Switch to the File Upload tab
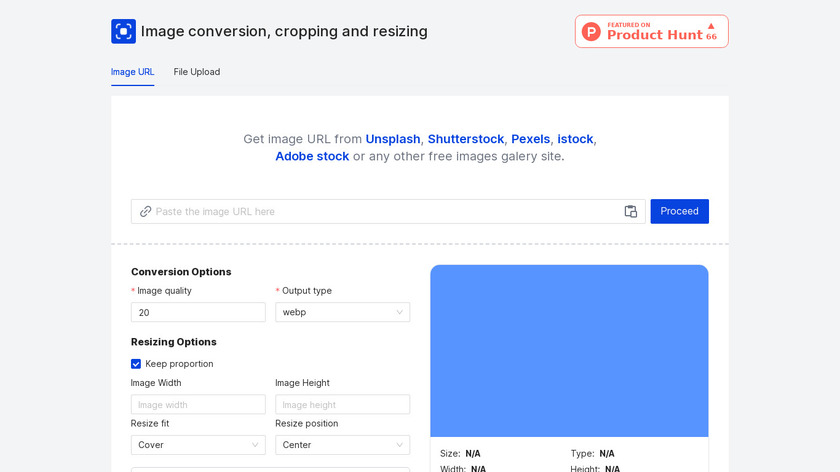The height and width of the screenshot is (472, 840). [x=197, y=72]
